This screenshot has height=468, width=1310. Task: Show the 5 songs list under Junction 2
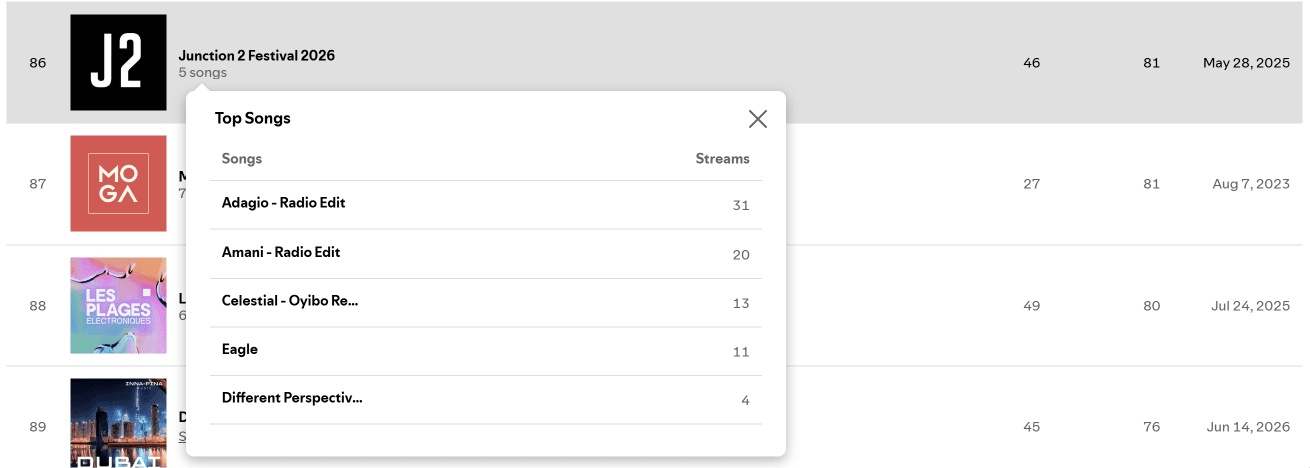203,73
